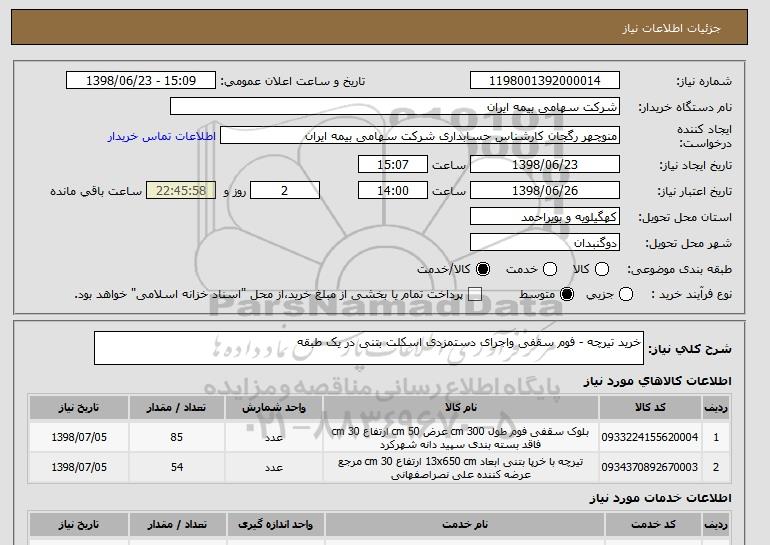
Task: Click the goods table تاریخ نیاز header
Action: pos(79,408)
